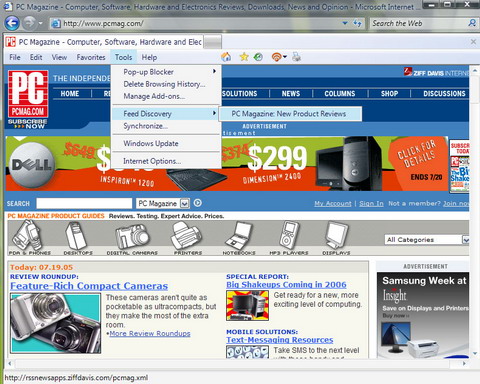This screenshot has height=384, width=480.
Task: Expand the All Categories dropdown
Action: coord(465,240)
